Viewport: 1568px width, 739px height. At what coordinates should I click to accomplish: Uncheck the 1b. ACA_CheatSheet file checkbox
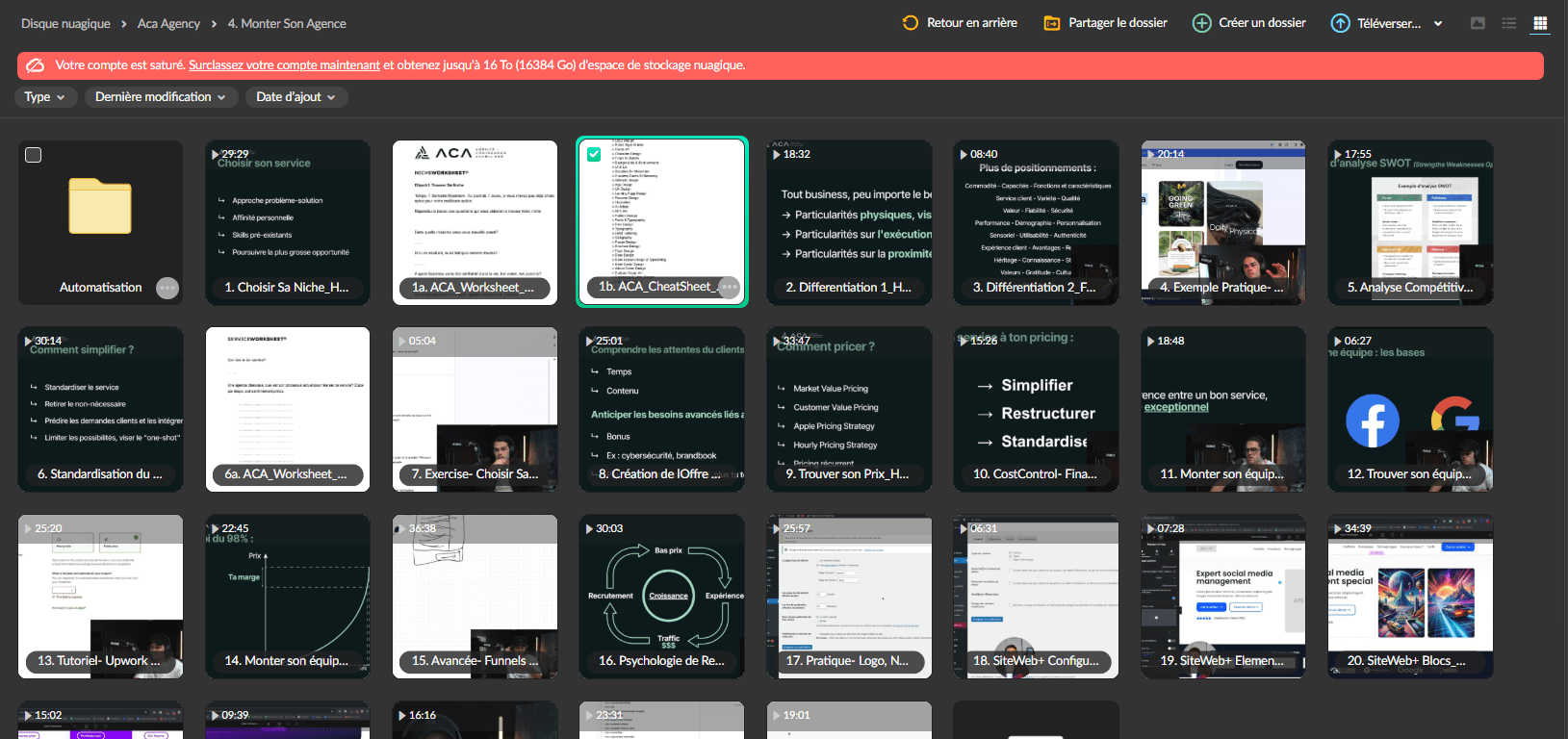coord(594,154)
